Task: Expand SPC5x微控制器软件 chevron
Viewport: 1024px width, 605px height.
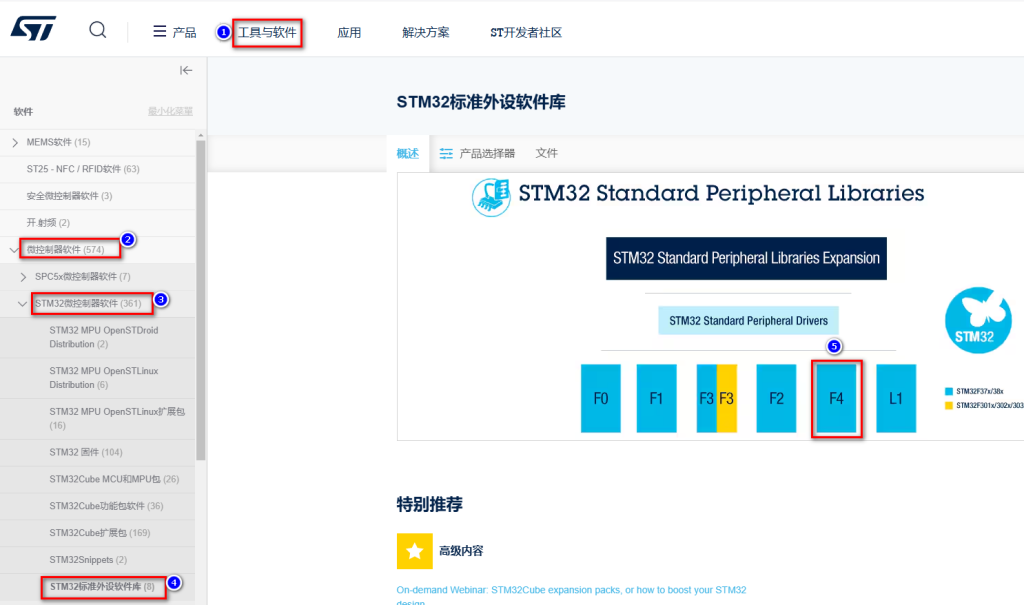Action: coord(24,277)
